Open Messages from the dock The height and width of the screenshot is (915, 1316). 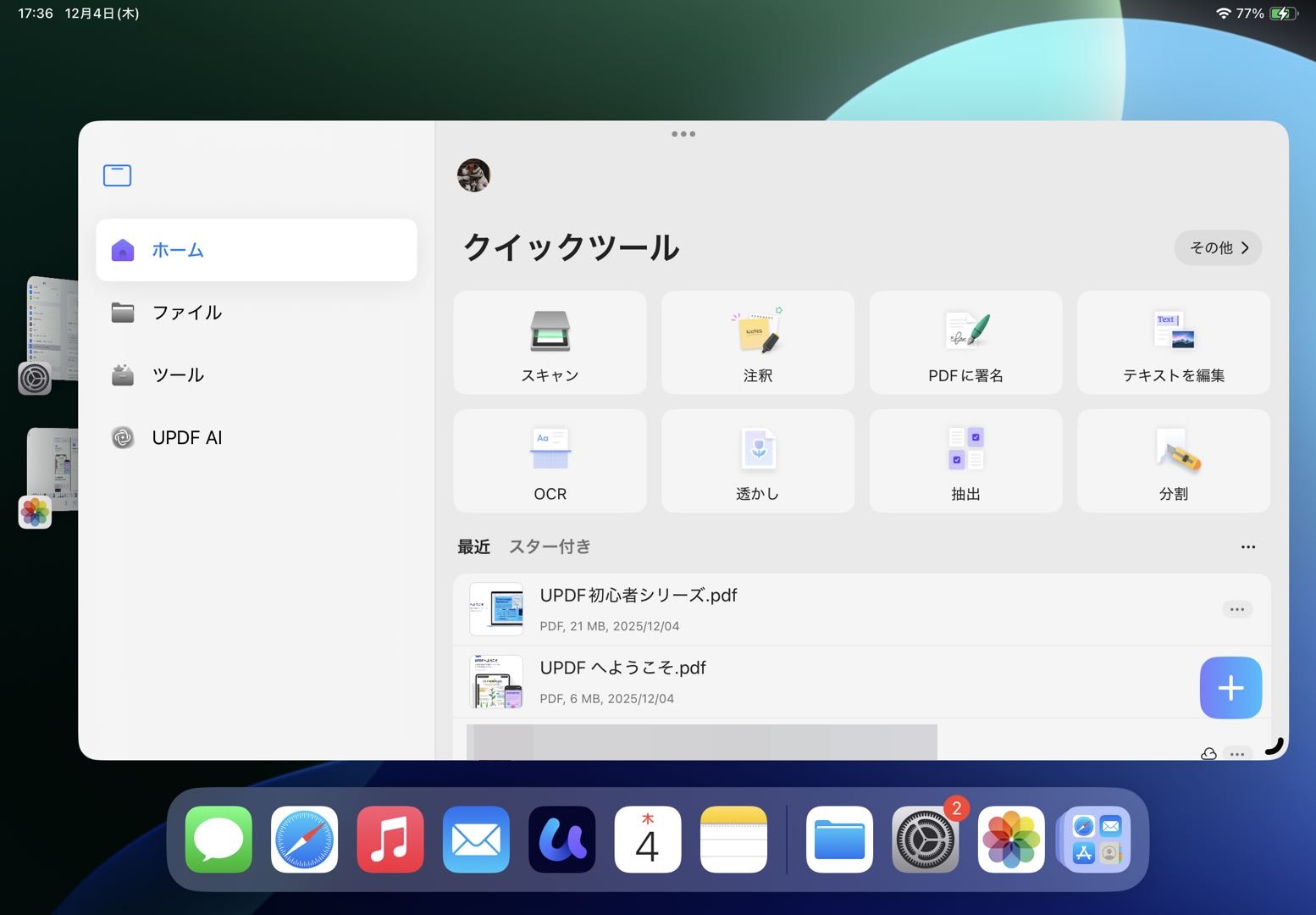218,840
